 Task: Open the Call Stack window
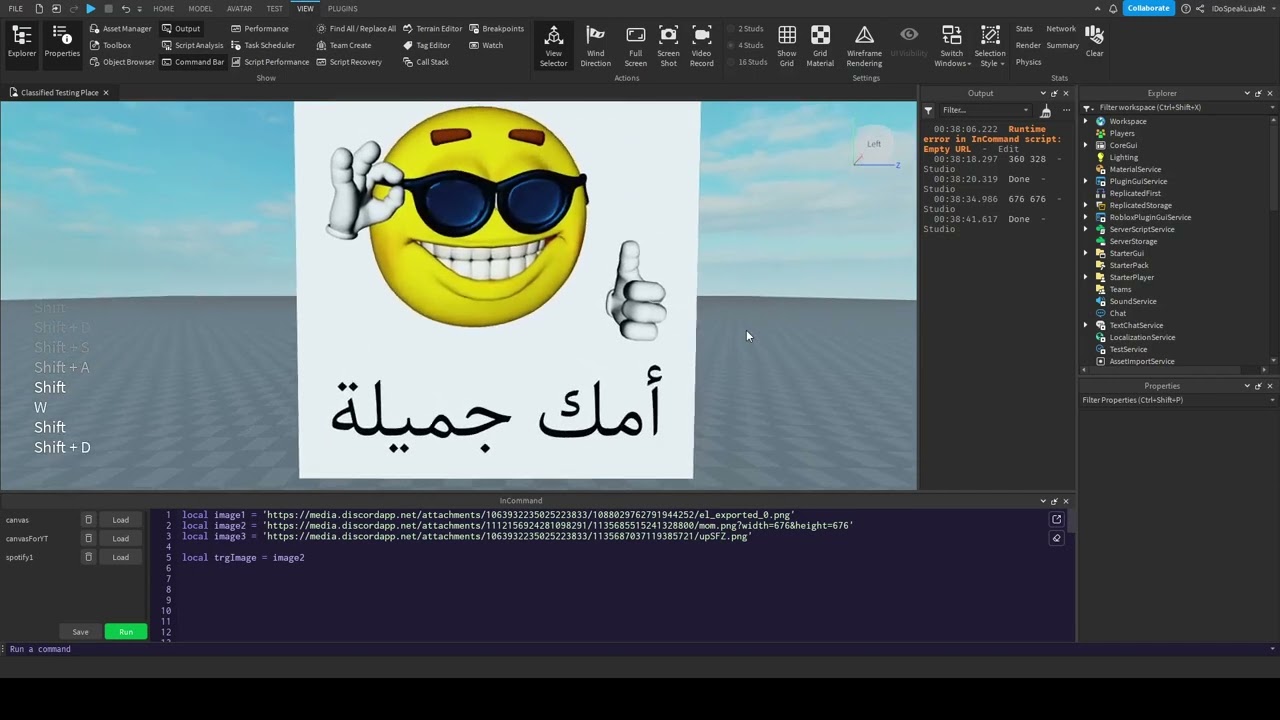click(x=425, y=62)
